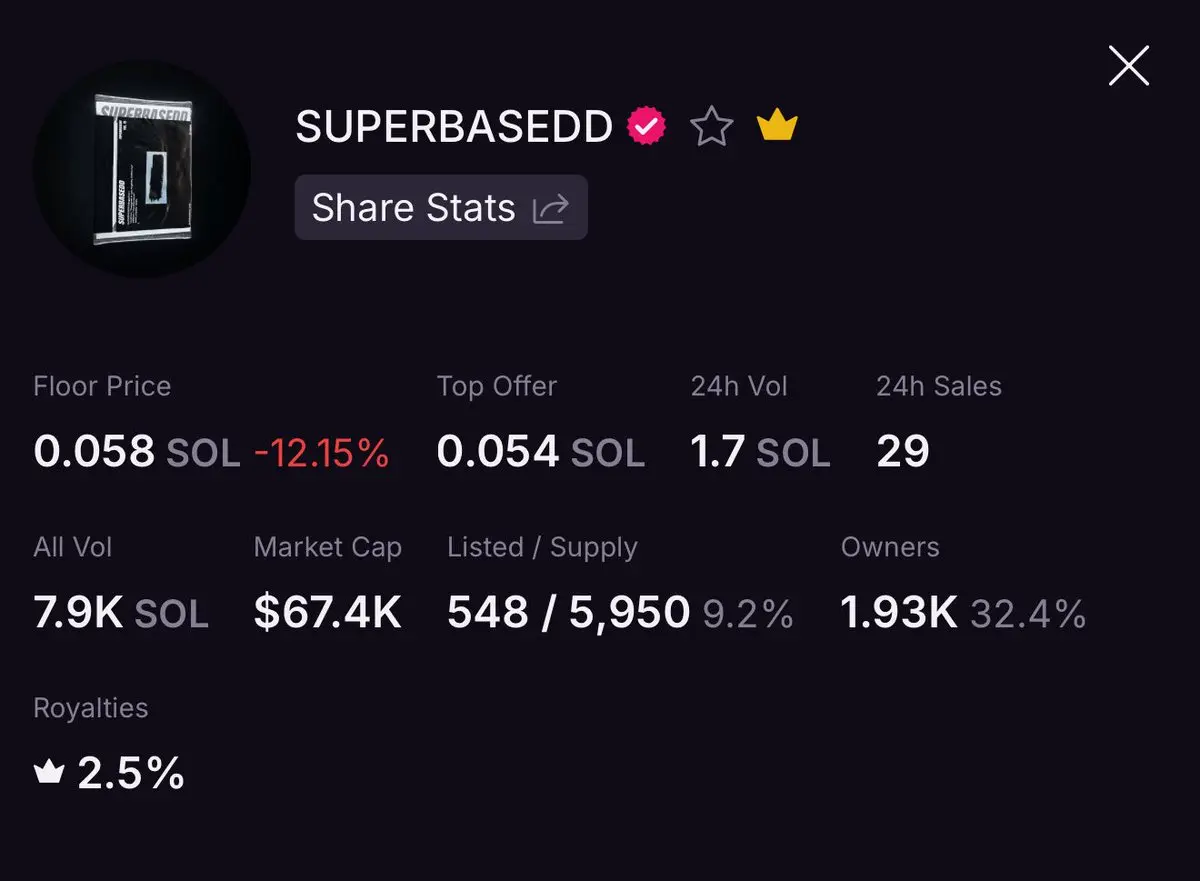1200x881 pixels.
Task: Click the 1.93K owners count
Action: [x=899, y=613]
